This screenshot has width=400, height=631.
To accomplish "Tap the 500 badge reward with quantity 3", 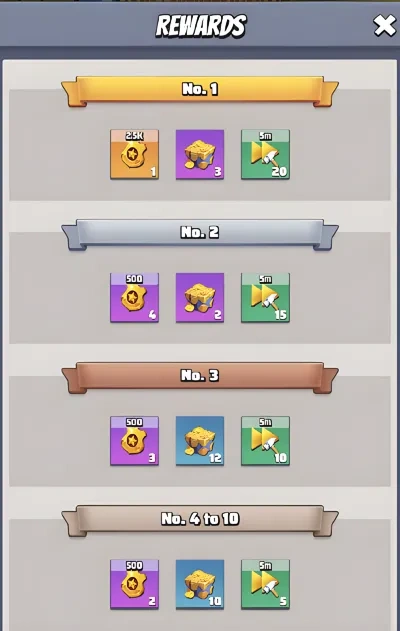I will click(134, 441).
